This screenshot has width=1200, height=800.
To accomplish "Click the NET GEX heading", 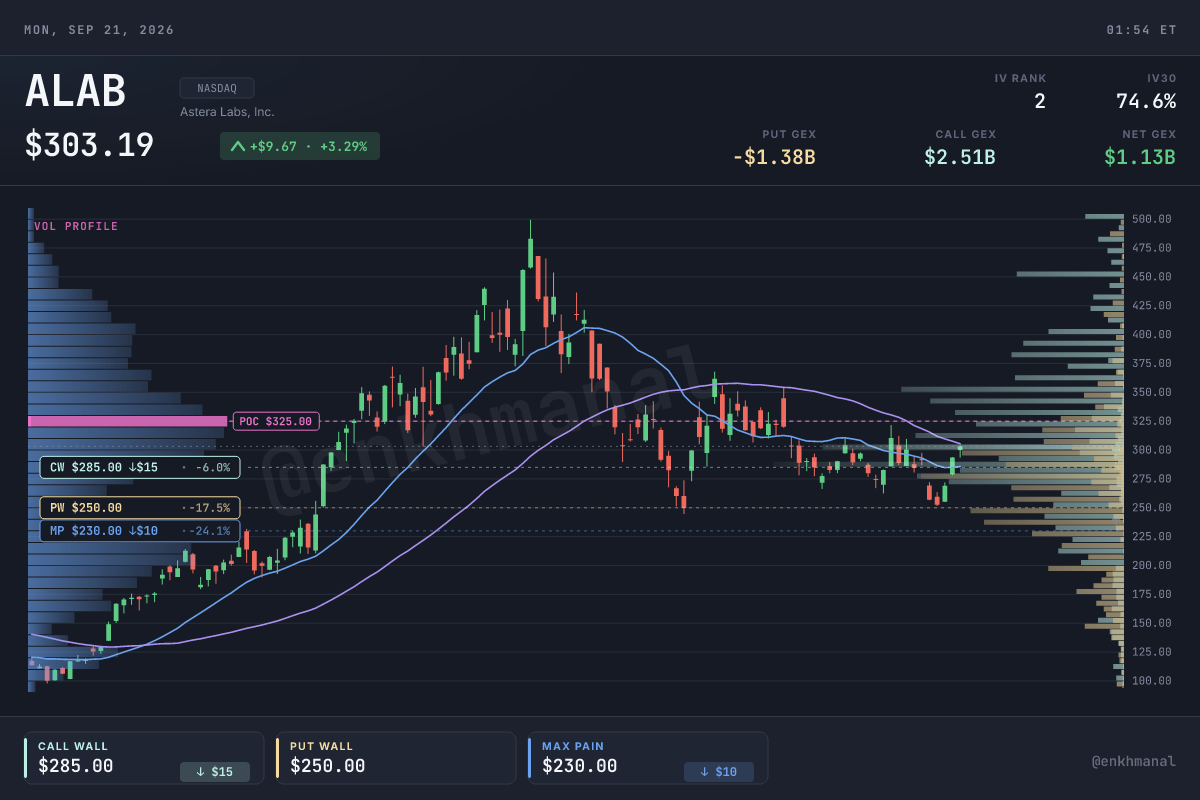I will click(x=1149, y=134).
